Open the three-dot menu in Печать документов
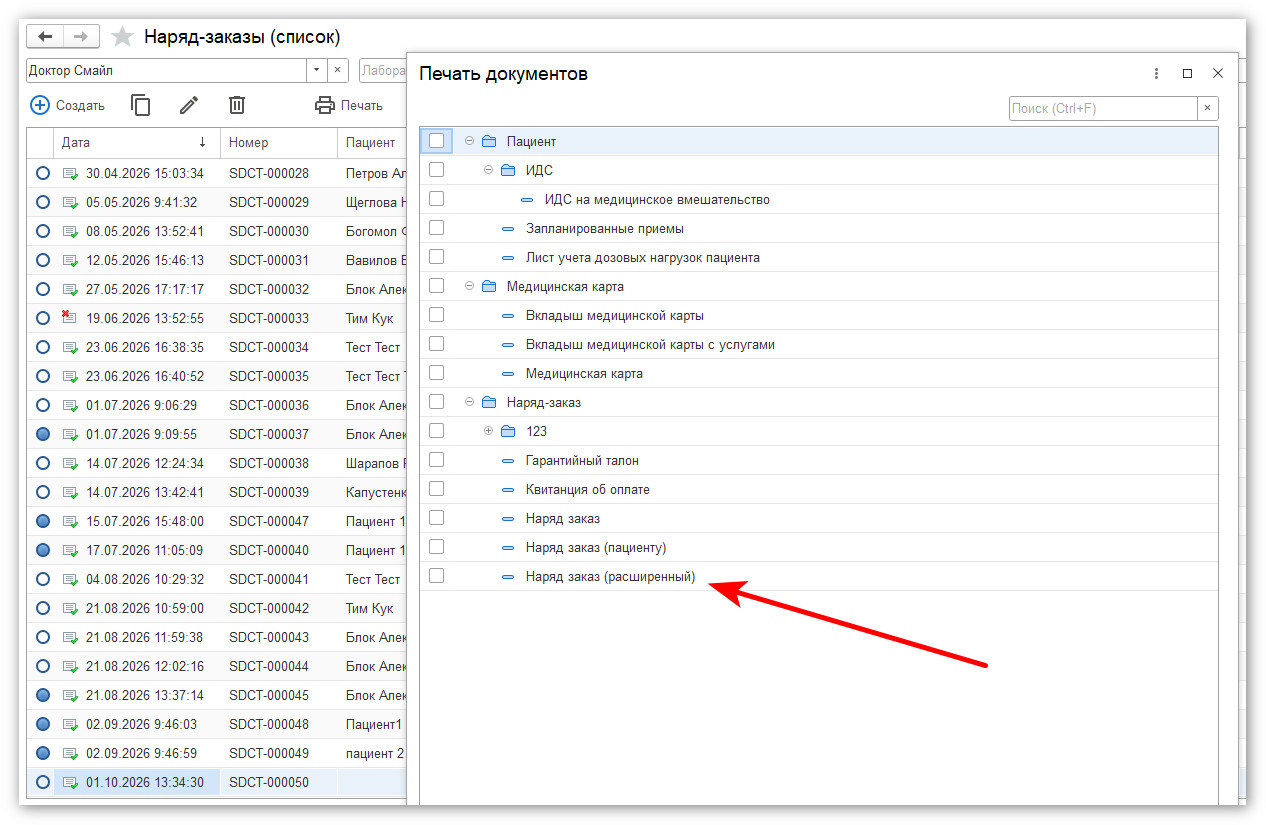1266x825 pixels. click(x=1156, y=74)
